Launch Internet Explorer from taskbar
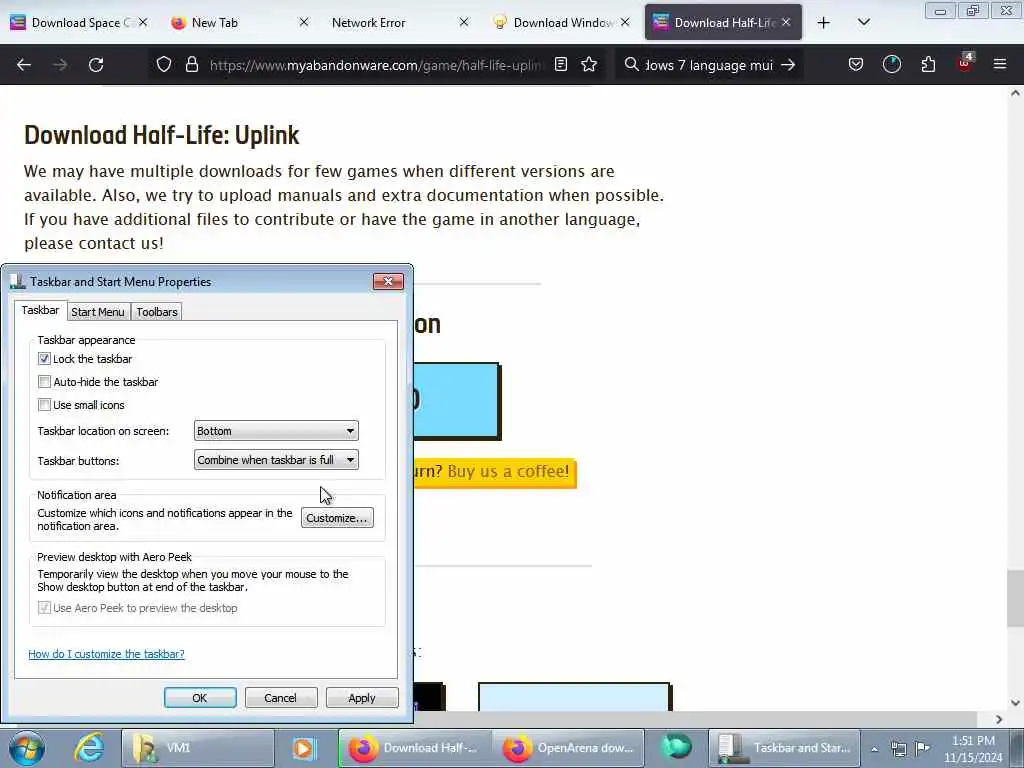 click(89, 748)
